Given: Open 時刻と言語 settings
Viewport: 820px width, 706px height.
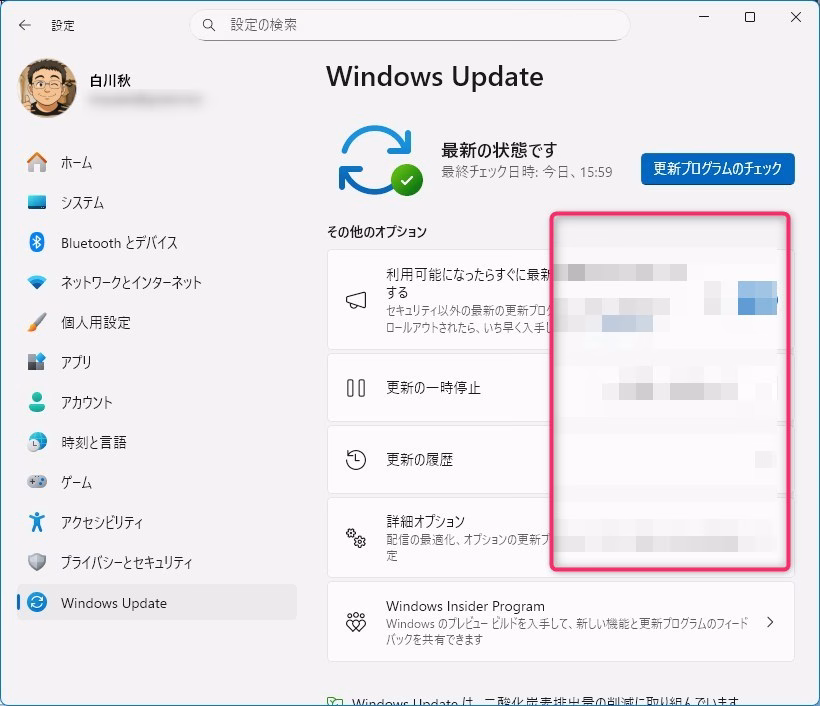Looking at the screenshot, I should 157,442.
